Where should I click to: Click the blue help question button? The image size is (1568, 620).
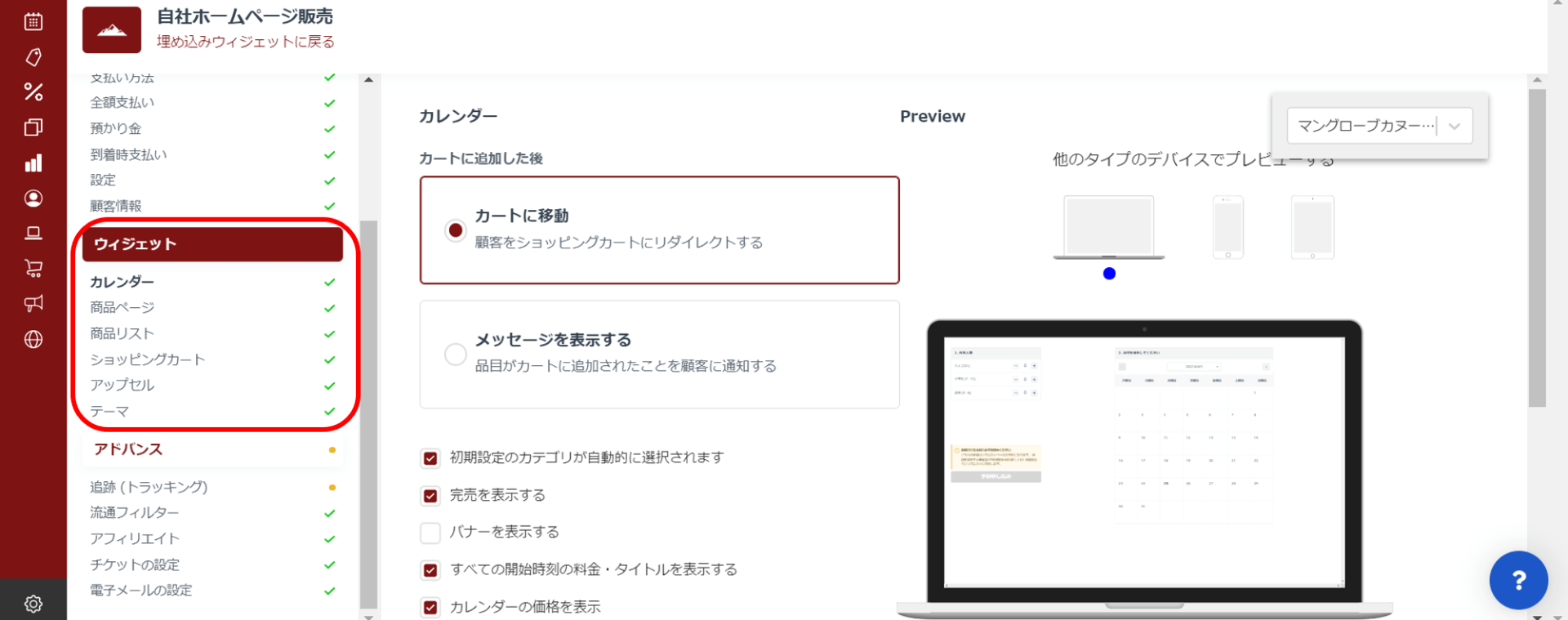click(x=1518, y=581)
